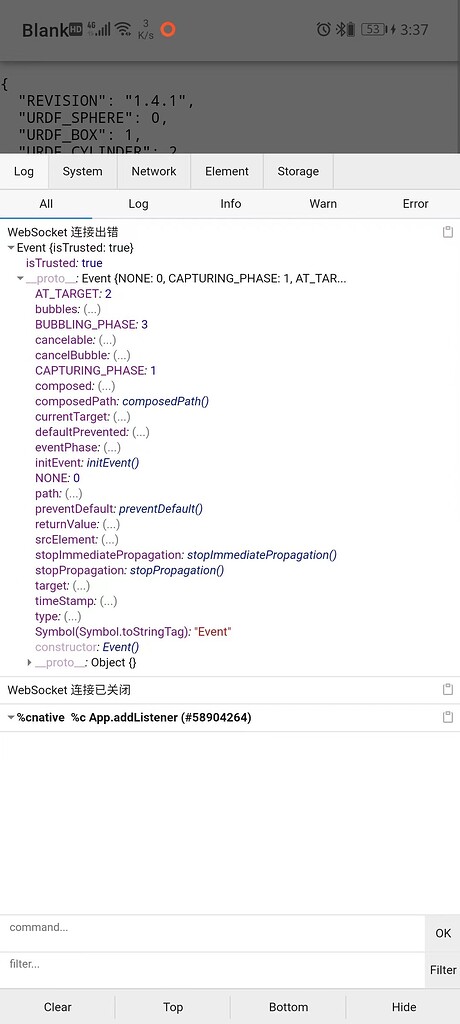
Task: Copy the WebSocket 连接已关闭 log entry
Action: [448, 690]
